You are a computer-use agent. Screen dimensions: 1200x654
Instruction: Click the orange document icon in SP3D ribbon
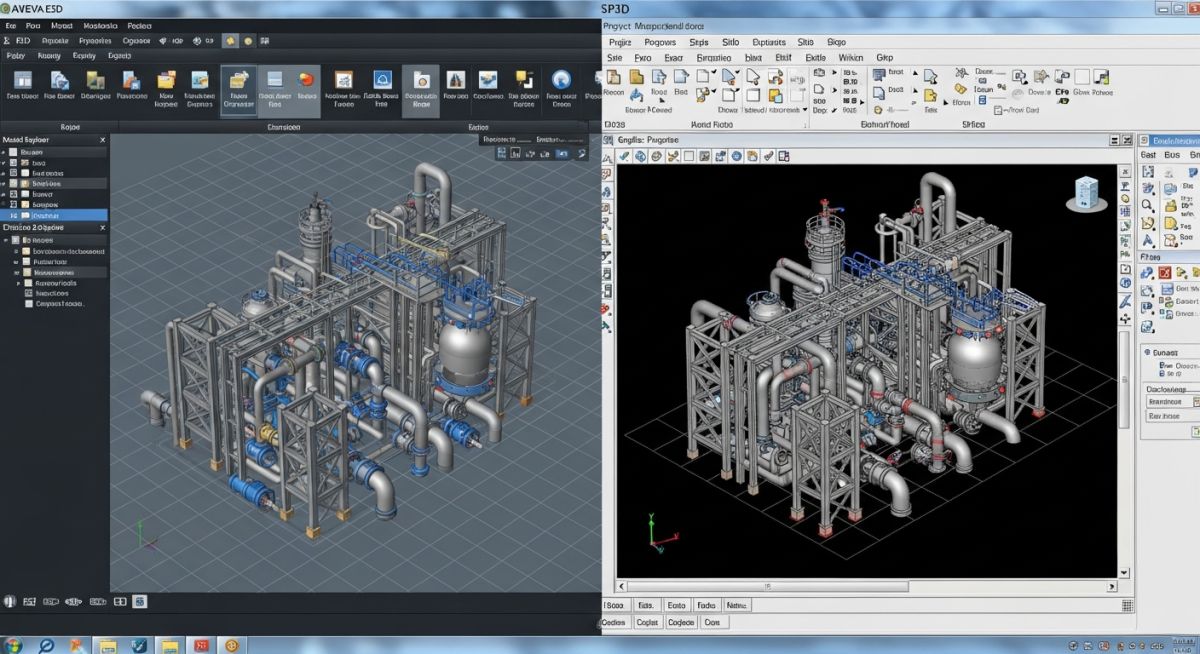pyautogui.click(x=612, y=77)
